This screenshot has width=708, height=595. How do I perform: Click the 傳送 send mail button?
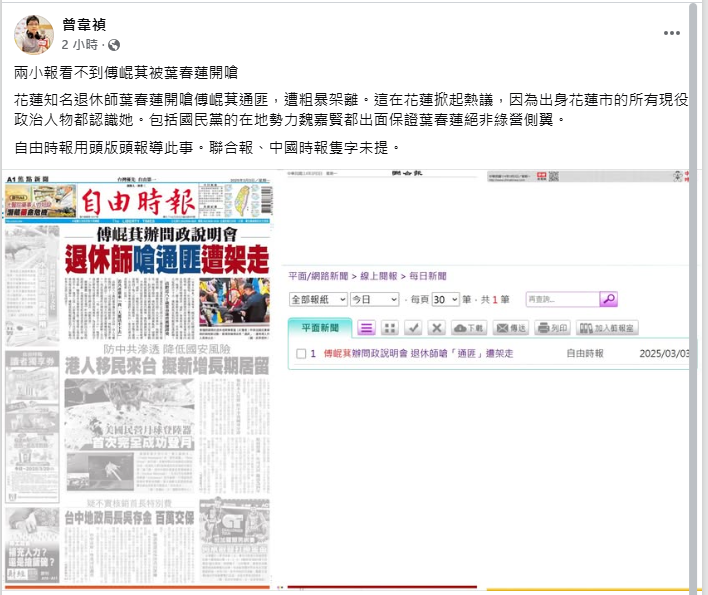[x=511, y=328]
